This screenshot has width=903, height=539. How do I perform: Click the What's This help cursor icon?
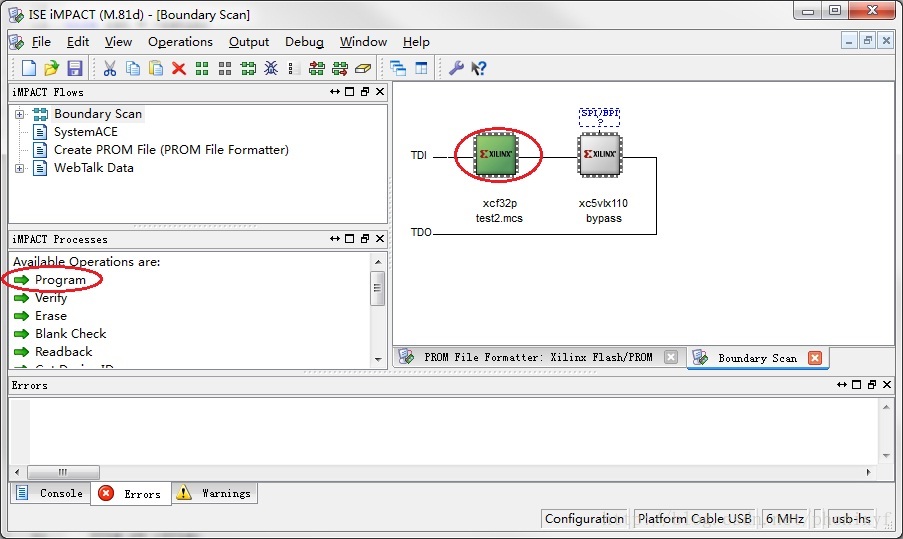(x=479, y=68)
